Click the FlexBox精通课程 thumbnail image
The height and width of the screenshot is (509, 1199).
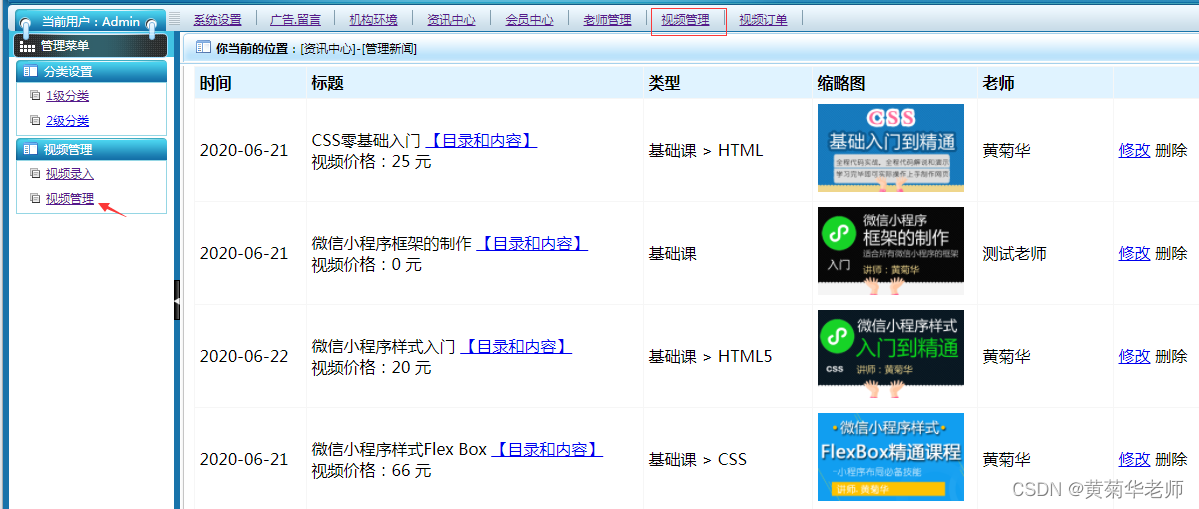[890, 456]
